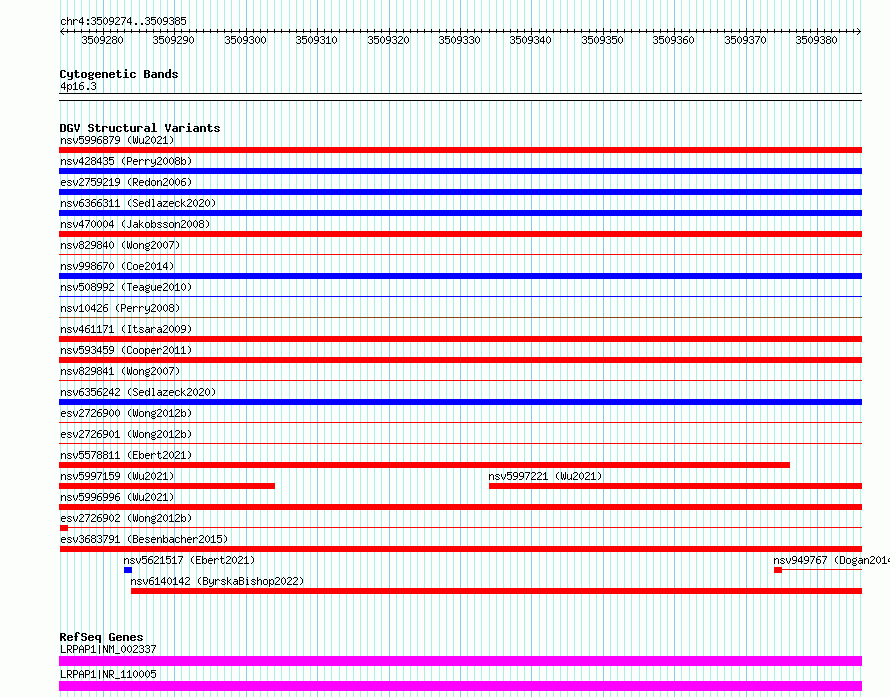Click the red bar of esv3683791
Screen dimensions: 890x697
460,549
